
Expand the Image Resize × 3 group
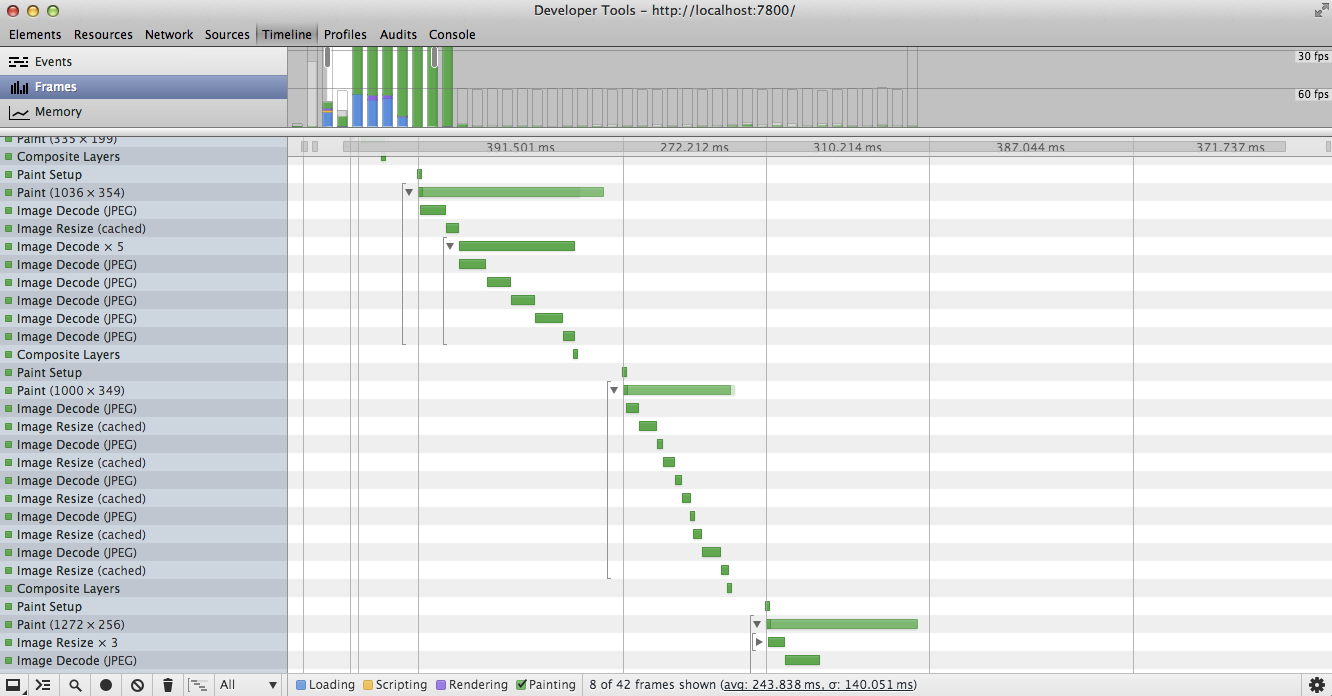click(x=759, y=642)
